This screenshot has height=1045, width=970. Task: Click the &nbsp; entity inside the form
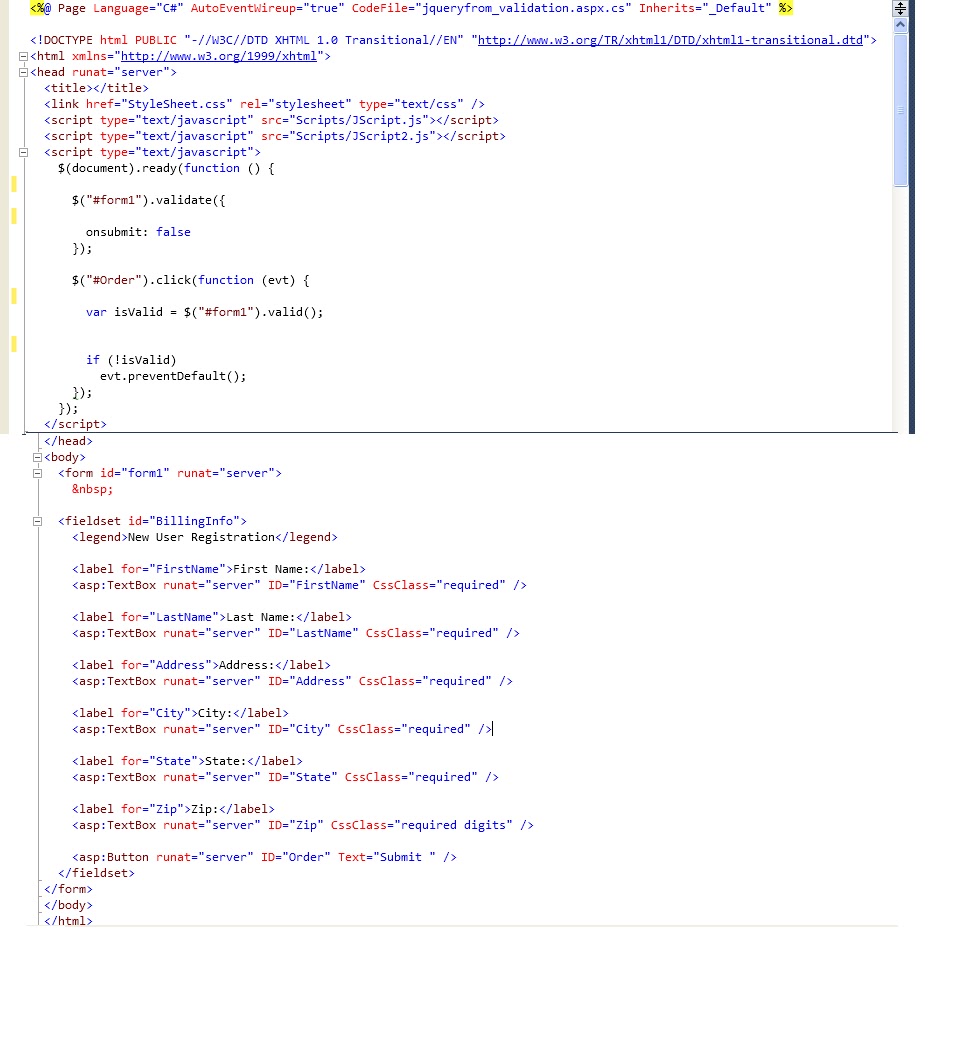(x=93, y=489)
